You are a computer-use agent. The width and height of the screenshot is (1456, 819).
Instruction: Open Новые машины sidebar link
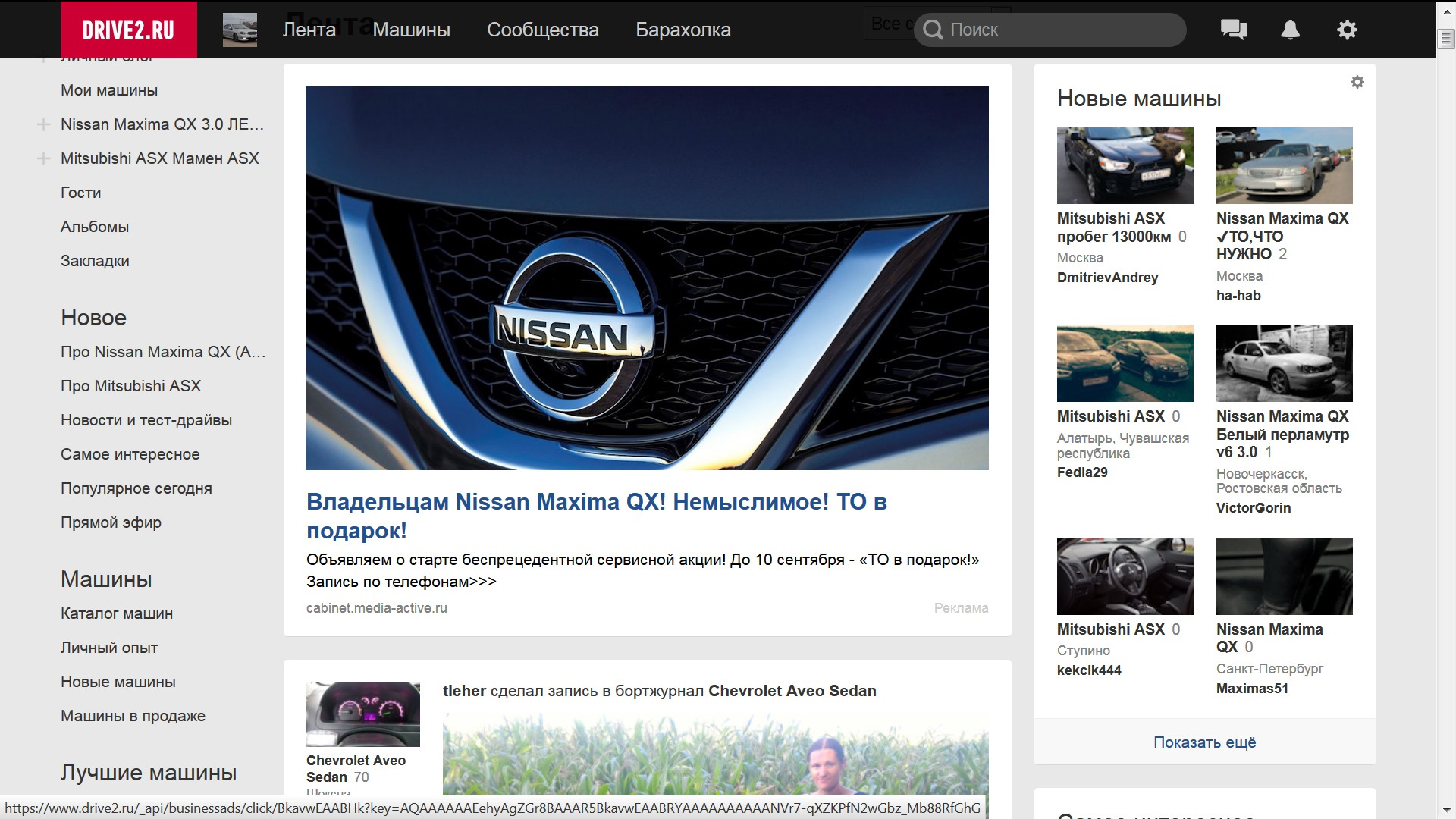(x=118, y=682)
